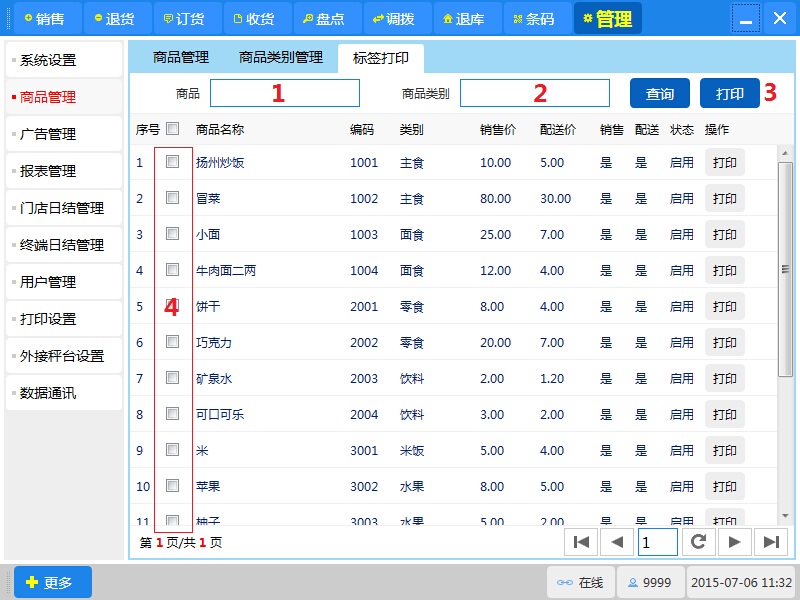The width and height of the screenshot is (800, 600).
Task: Open the 退库 stock return module
Action: pos(467,18)
